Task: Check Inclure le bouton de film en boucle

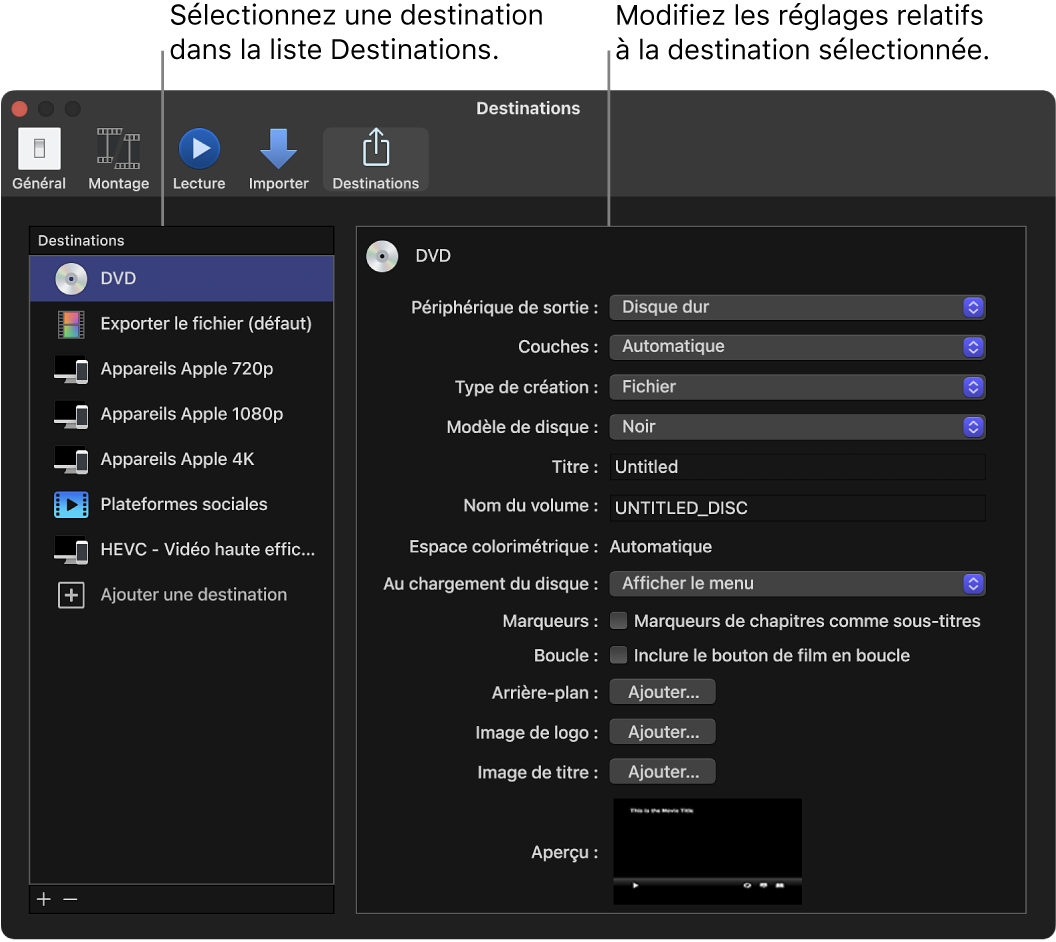Action: (618, 656)
